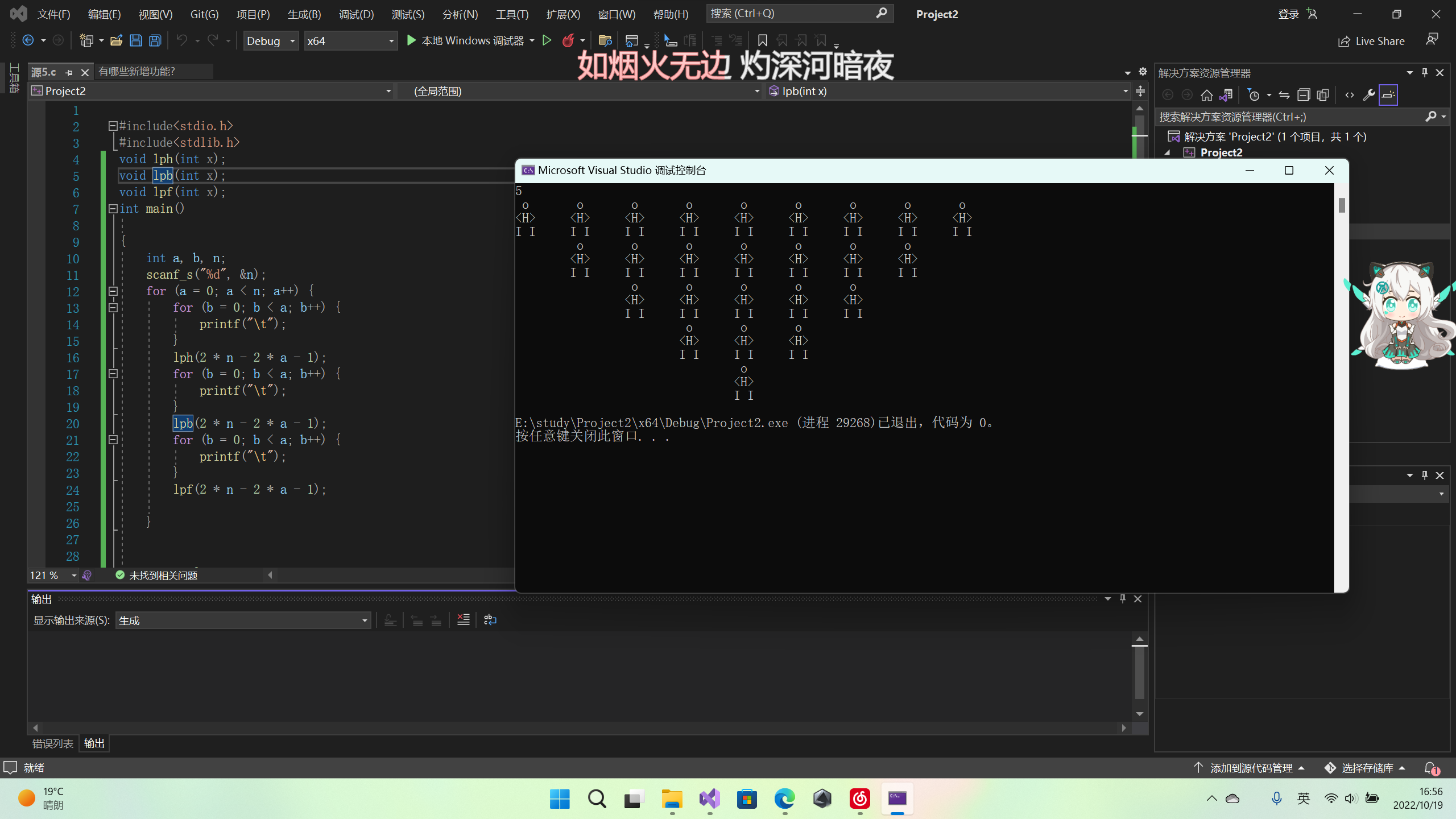
Task: Toggle preview selected items in Solution Explorer
Action: point(1388,95)
